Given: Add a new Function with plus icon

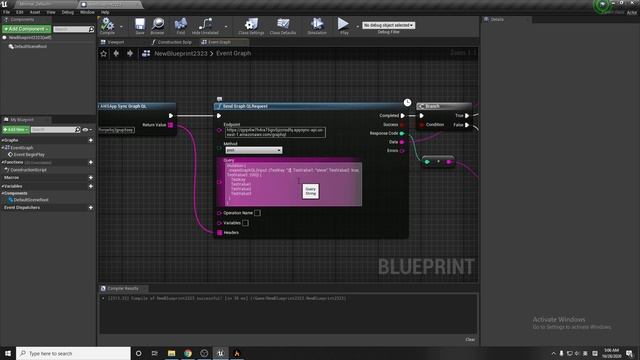Looking at the screenshot, I should [91, 162].
